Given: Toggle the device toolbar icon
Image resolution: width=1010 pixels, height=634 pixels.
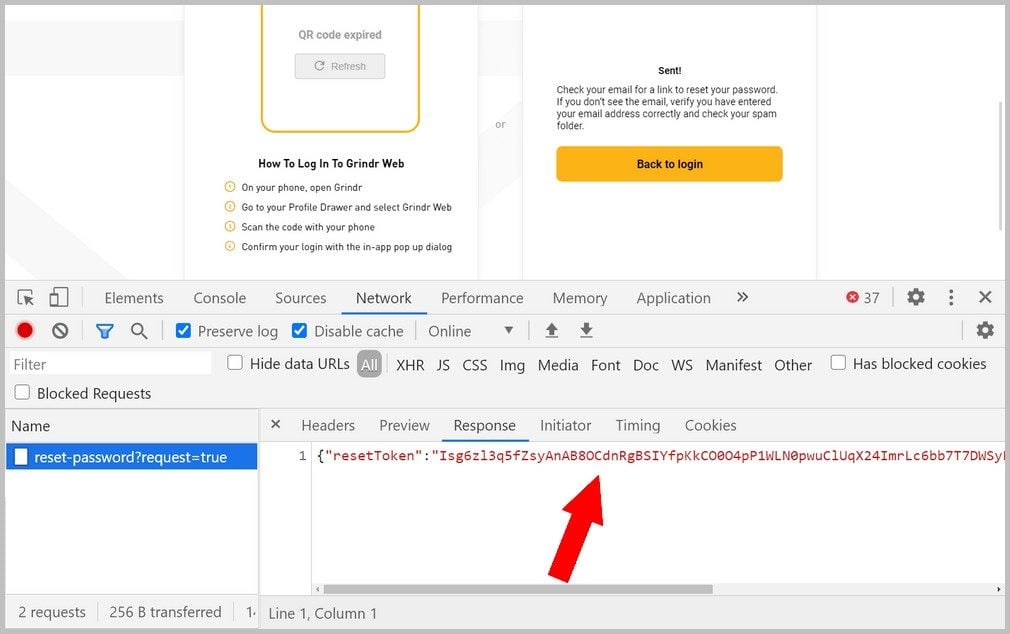Looking at the screenshot, I should tap(59, 297).
